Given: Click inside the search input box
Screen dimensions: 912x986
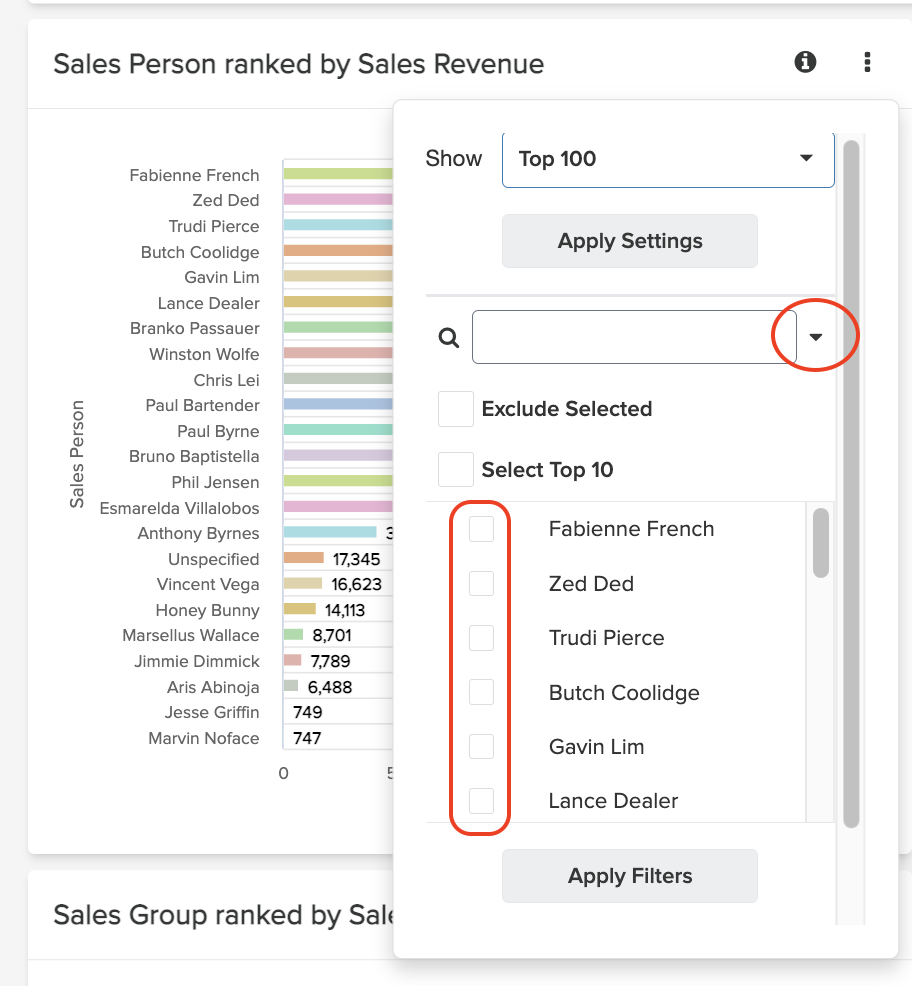Looking at the screenshot, I should (x=630, y=337).
